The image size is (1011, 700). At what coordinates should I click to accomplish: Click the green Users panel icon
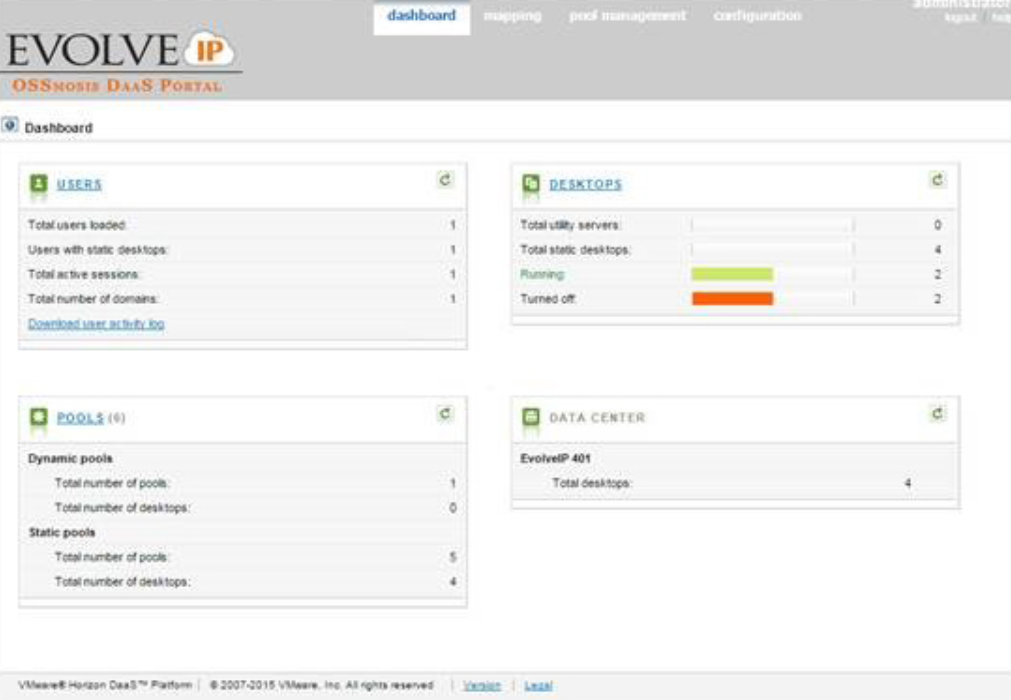click(38, 183)
